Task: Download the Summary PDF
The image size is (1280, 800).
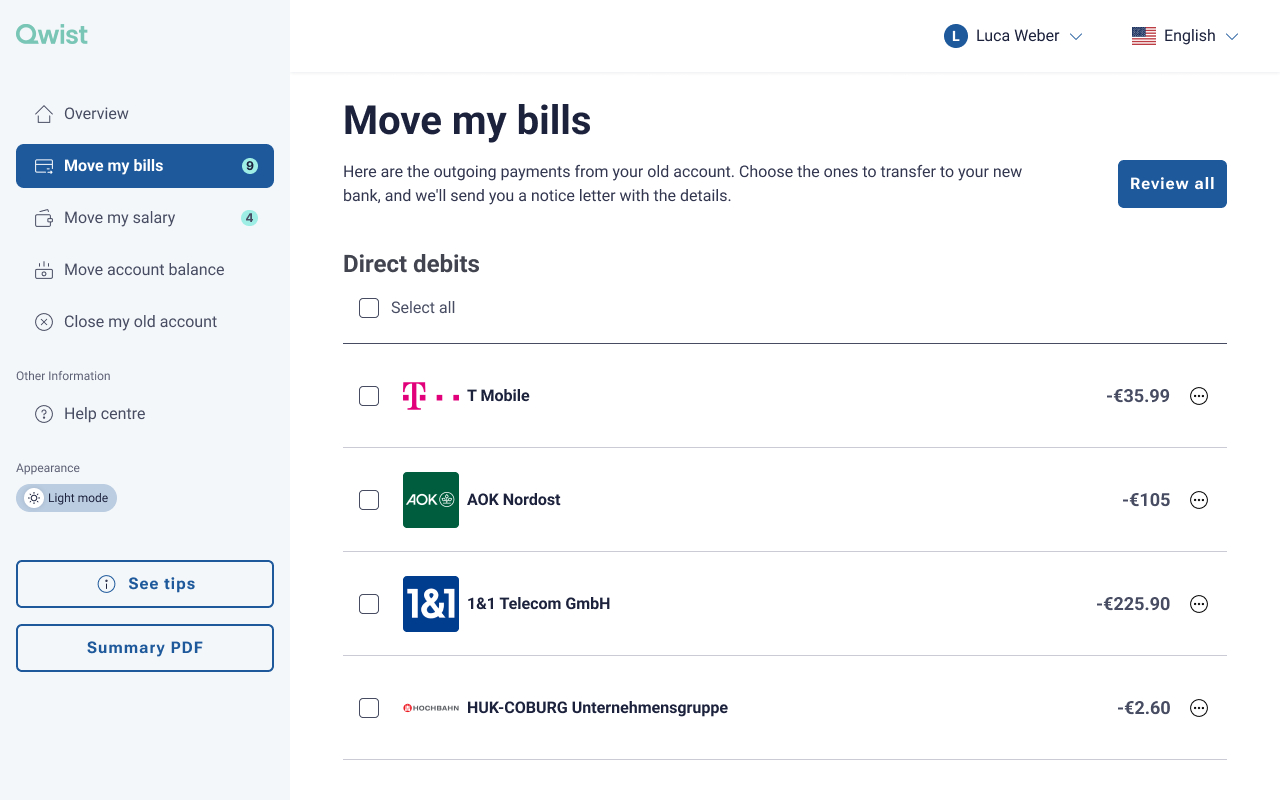Action: [x=145, y=648]
